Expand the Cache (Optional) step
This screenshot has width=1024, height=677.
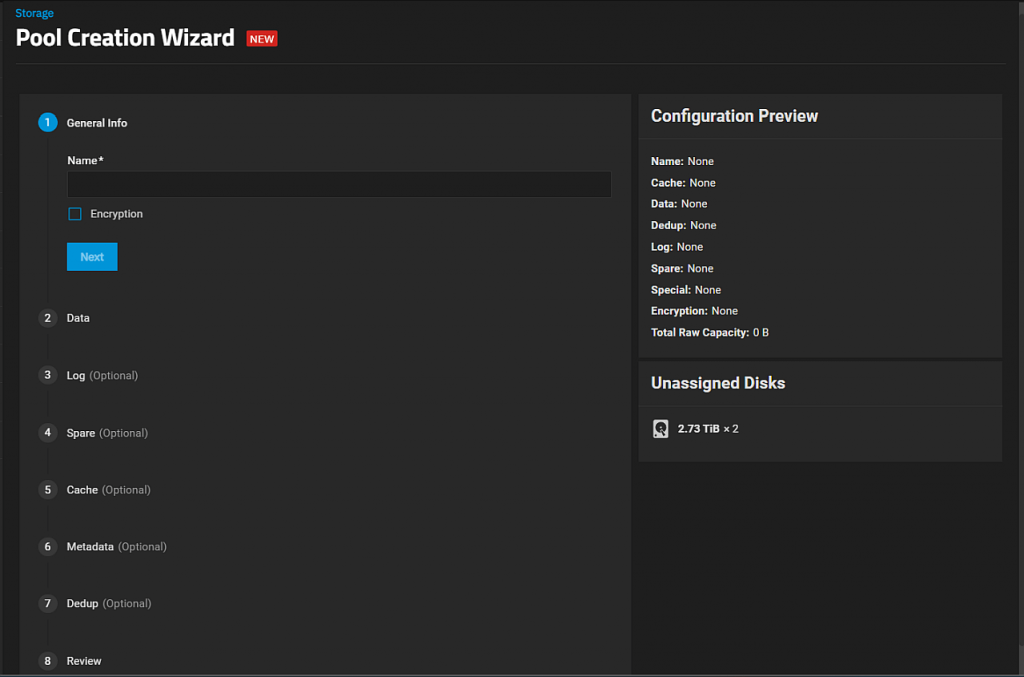coord(108,490)
